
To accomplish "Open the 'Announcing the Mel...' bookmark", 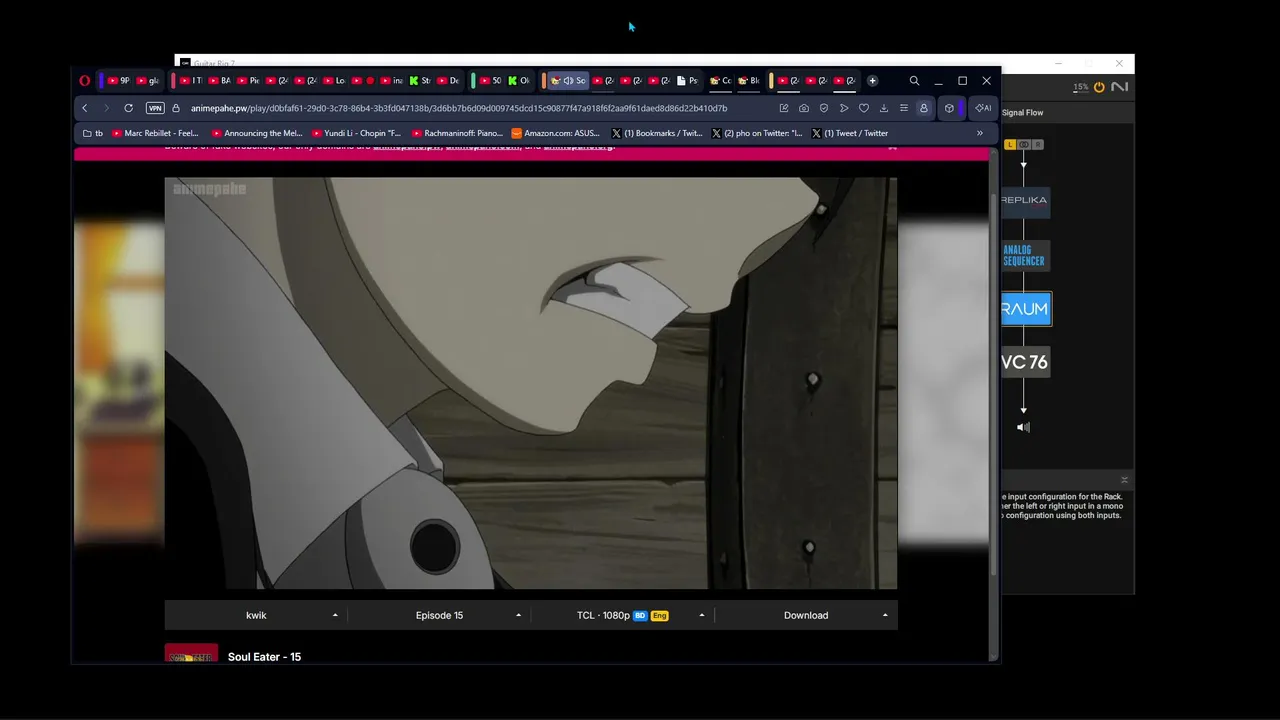I will [257, 133].
